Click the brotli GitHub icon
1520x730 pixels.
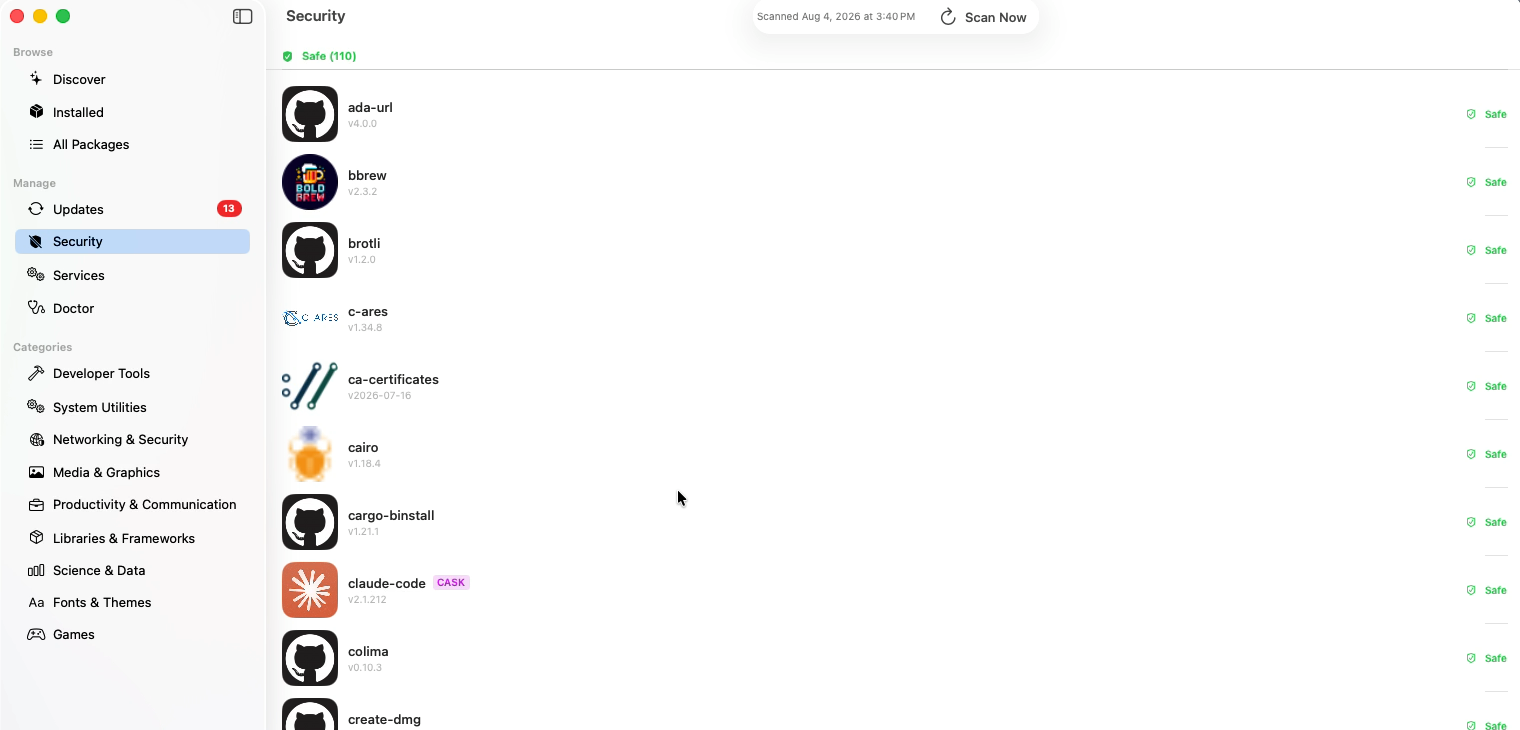(x=310, y=250)
